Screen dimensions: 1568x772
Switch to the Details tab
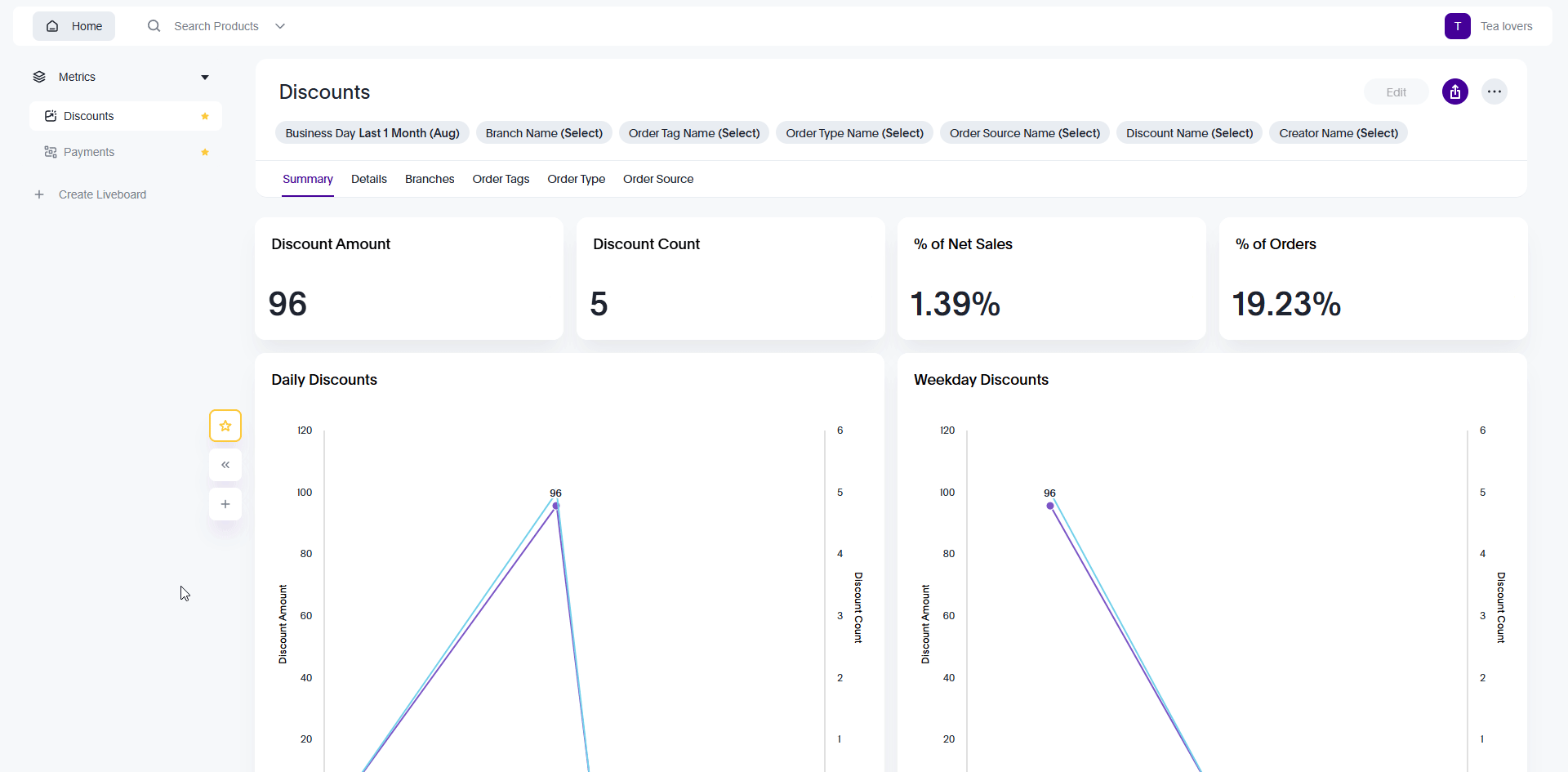(369, 179)
